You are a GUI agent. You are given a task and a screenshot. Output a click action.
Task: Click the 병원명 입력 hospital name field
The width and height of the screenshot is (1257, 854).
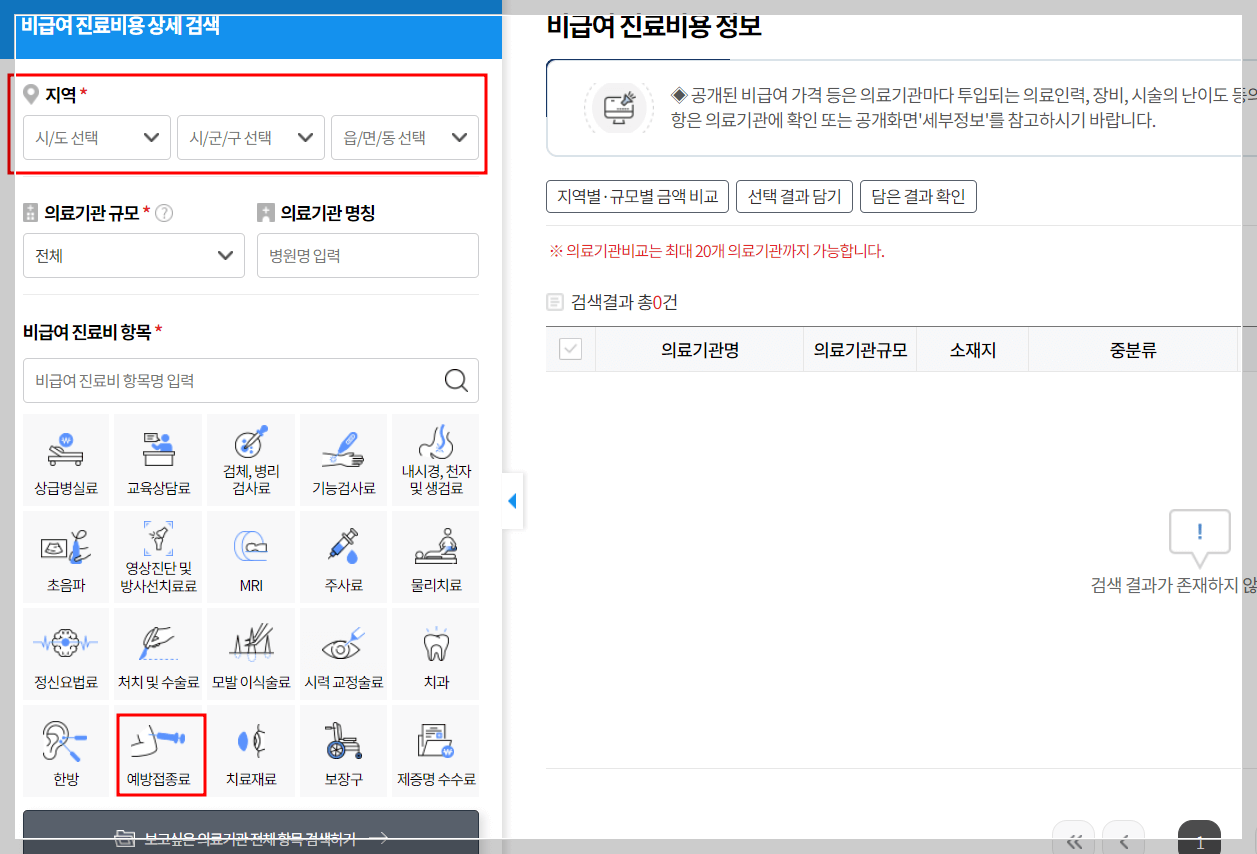click(368, 255)
